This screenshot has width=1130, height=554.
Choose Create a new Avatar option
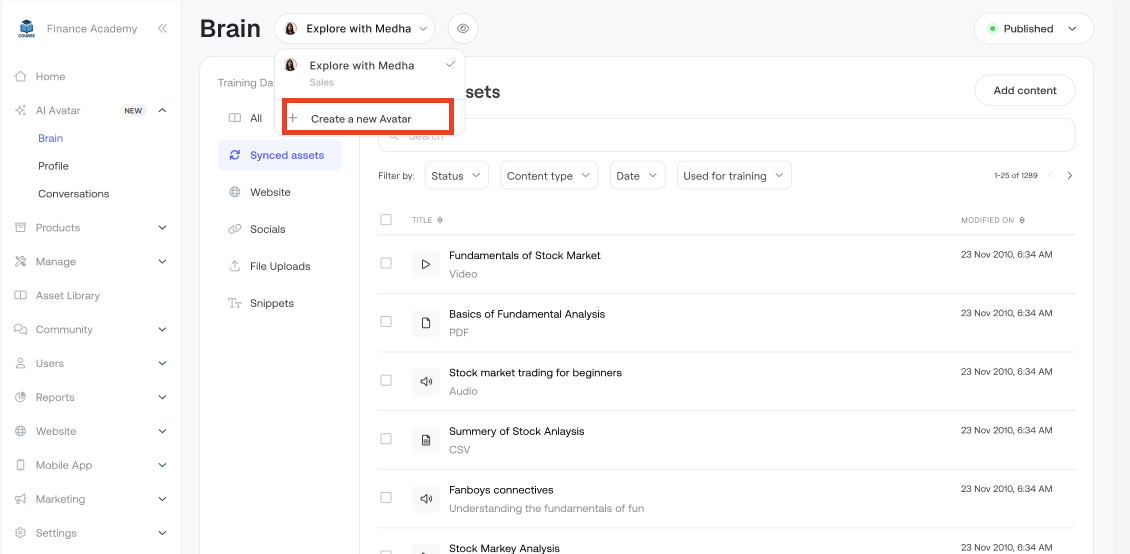[x=360, y=119]
